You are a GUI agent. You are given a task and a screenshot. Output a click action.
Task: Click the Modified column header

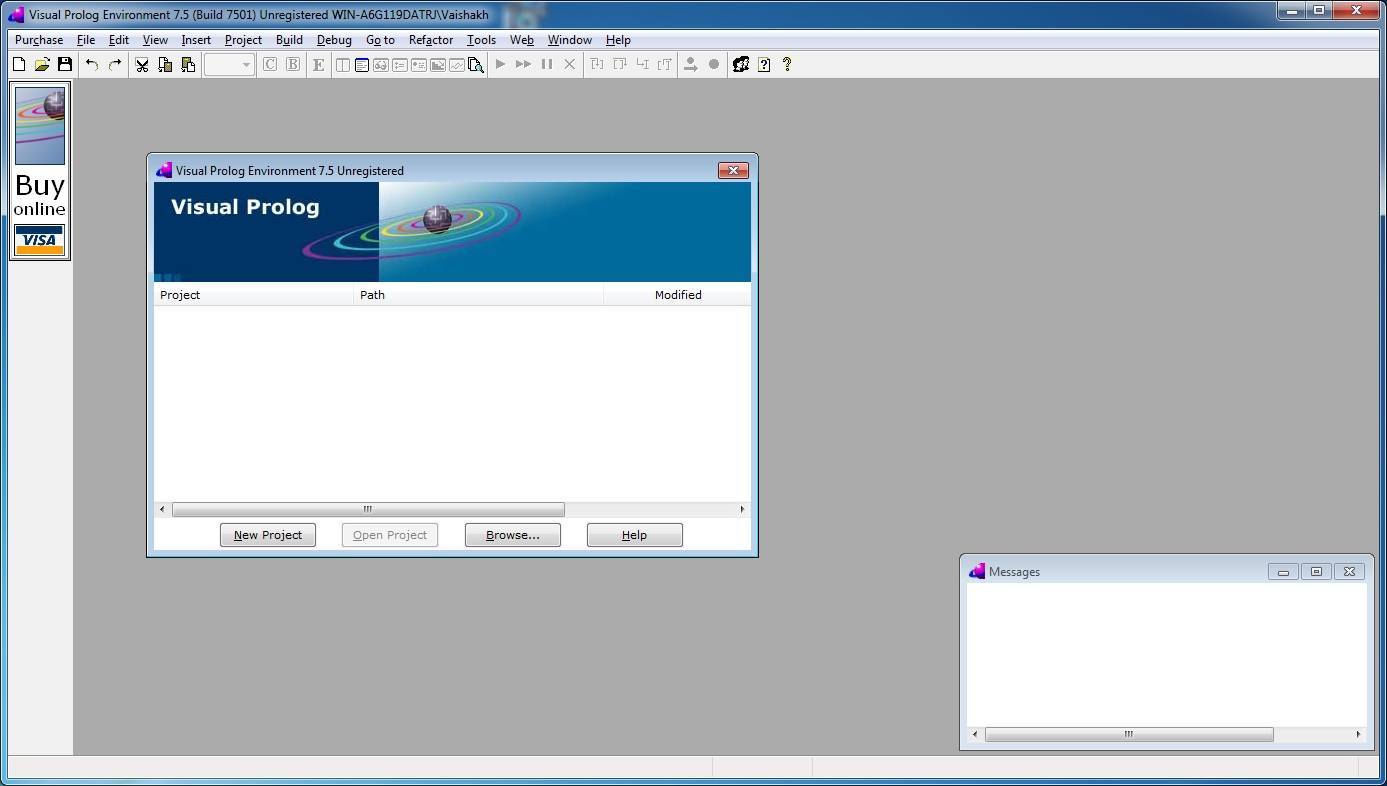click(678, 295)
